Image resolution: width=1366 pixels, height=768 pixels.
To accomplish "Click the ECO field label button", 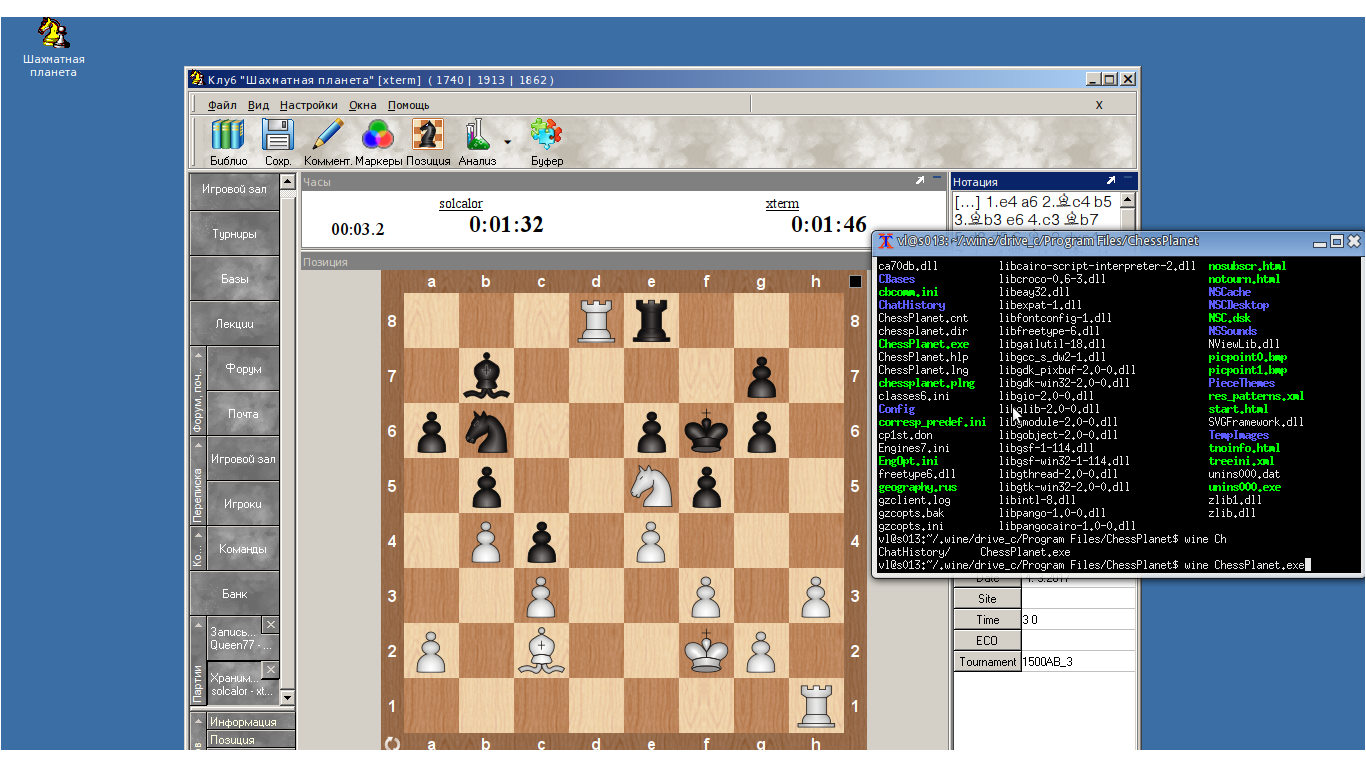I will click(987, 641).
